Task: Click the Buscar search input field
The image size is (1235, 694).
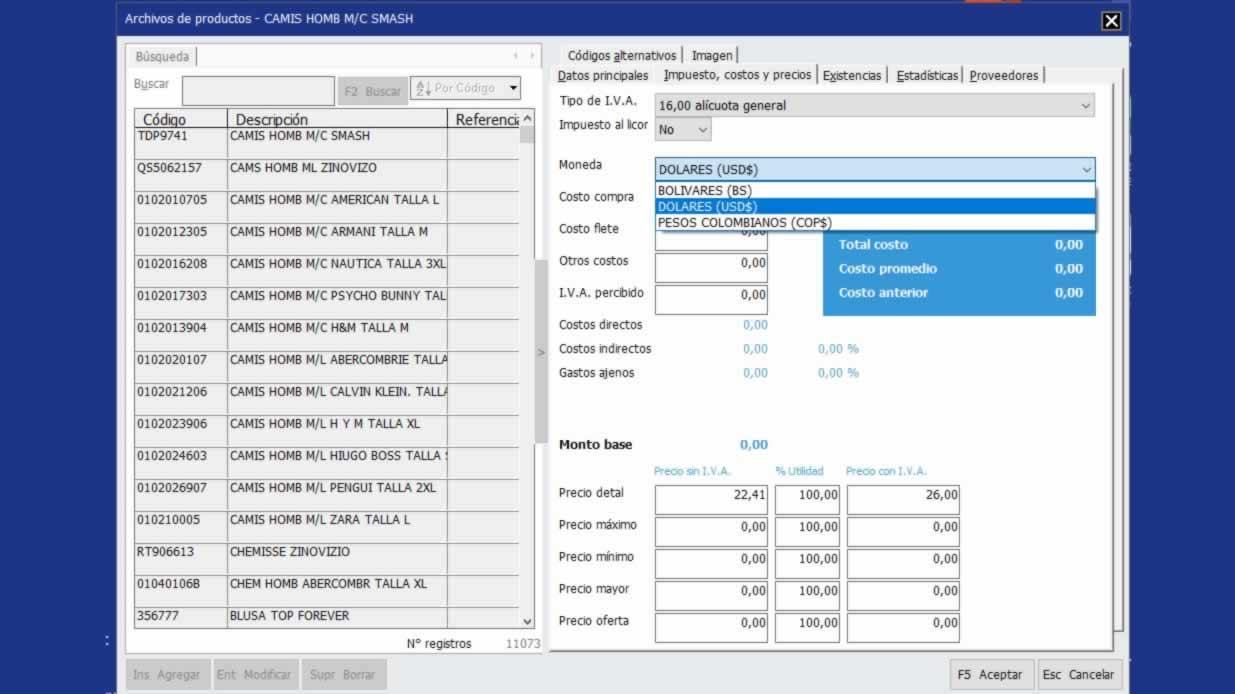Action: [258, 91]
